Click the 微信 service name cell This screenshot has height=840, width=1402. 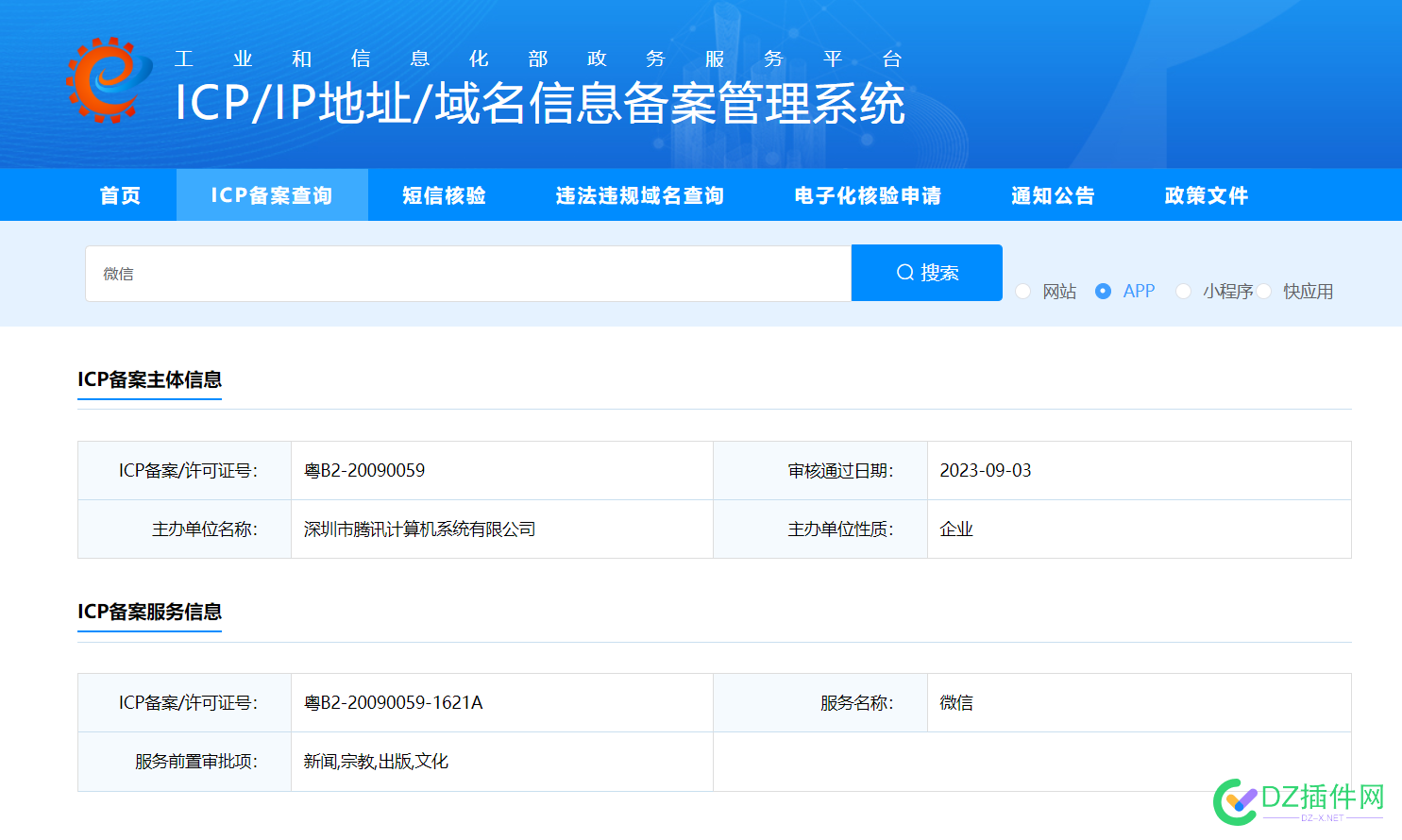pos(1140,703)
